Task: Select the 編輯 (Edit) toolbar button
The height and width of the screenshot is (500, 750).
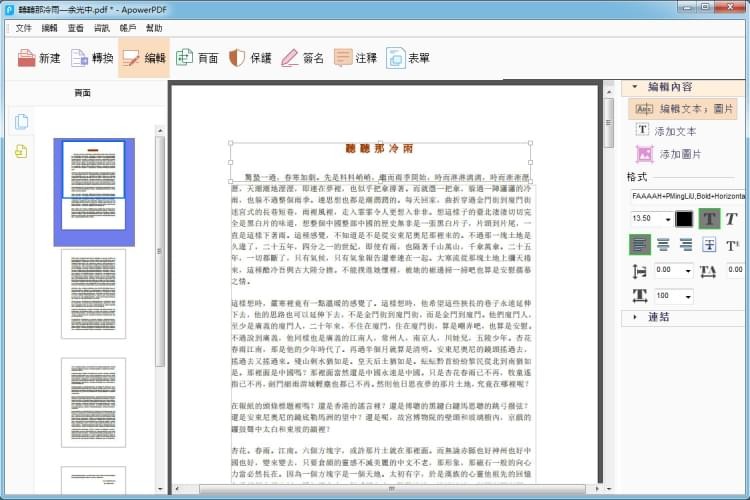Action: click(143, 58)
